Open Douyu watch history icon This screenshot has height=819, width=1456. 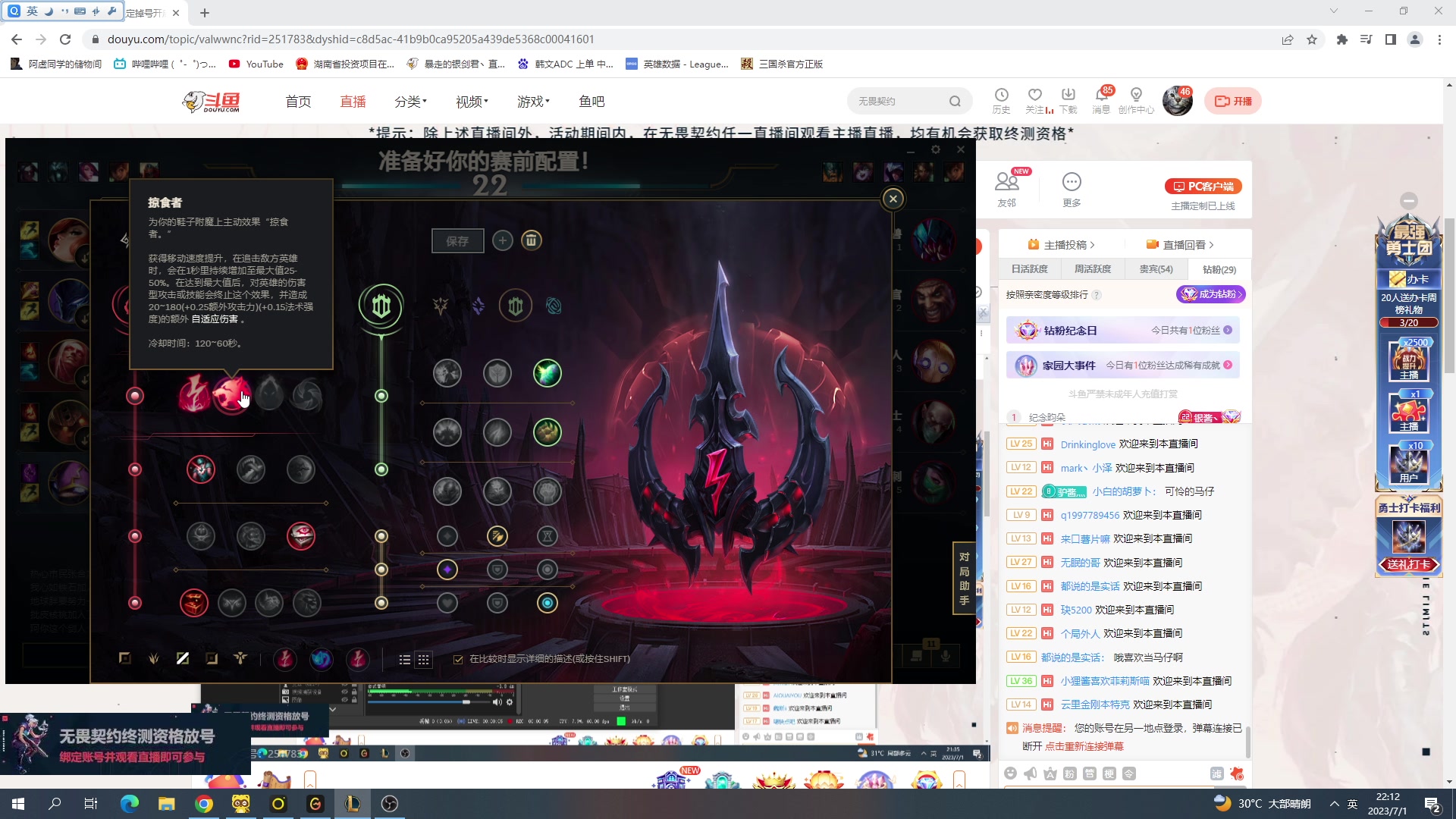pyautogui.click(x=1001, y=96)
